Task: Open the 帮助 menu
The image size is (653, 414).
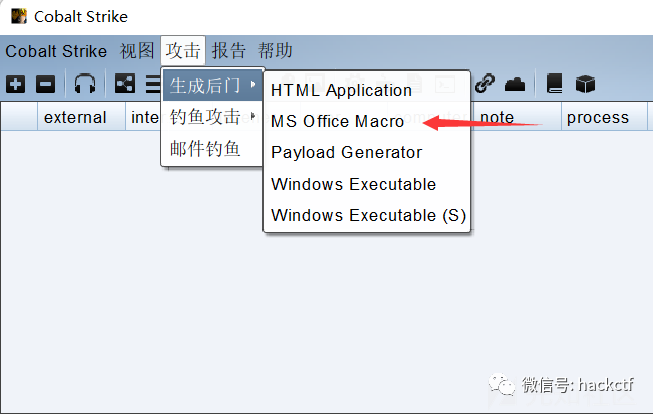Action: tap(275, 51)
